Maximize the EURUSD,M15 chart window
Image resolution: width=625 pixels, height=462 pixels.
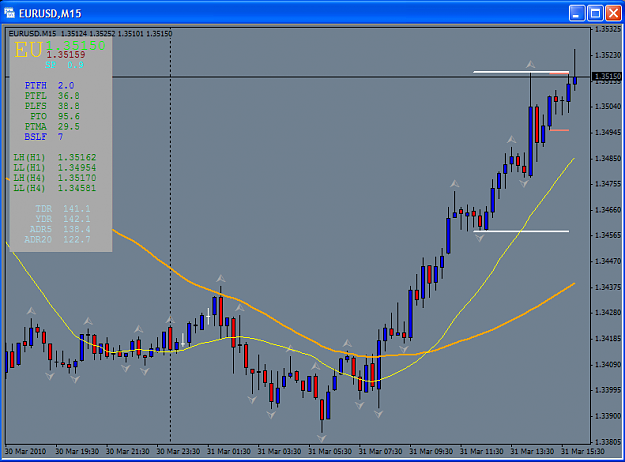point(596,13)
